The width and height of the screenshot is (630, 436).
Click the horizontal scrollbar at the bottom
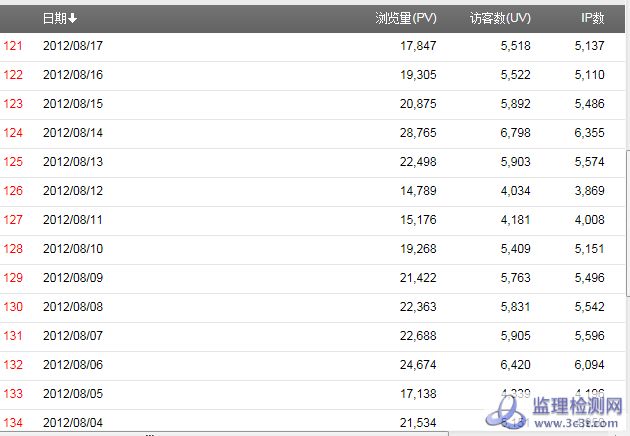pyautogui.click(x=150, y=433)
